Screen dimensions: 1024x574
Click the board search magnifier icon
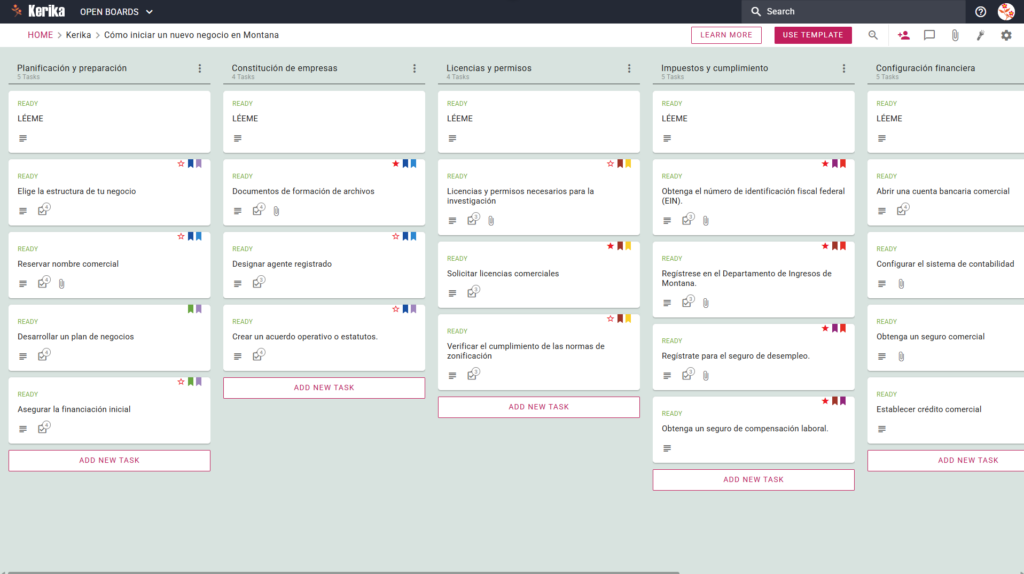pyautogui.click(x=872, y=35)
